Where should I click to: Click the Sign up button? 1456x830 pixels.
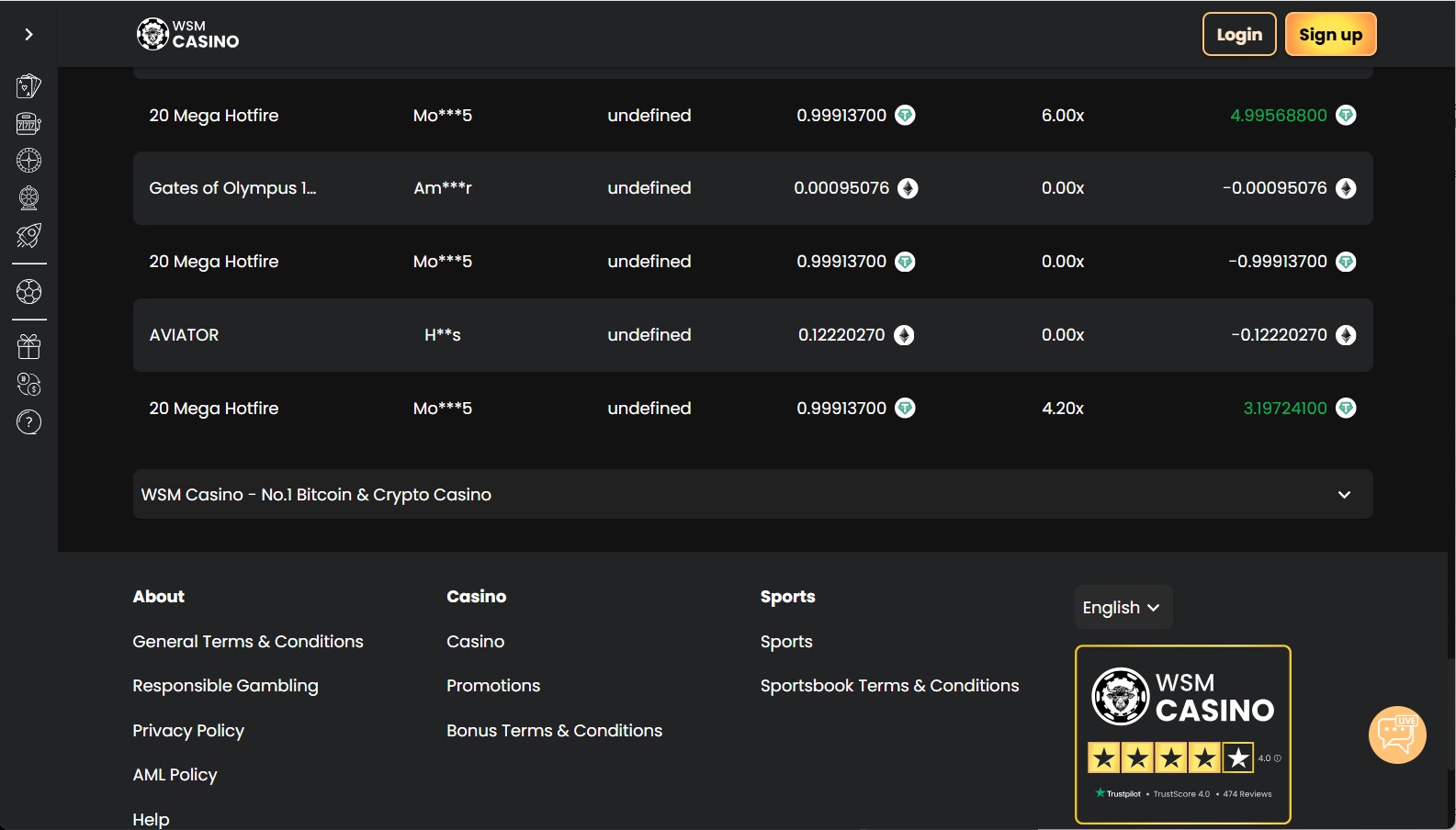click(x=1330, y=34)
